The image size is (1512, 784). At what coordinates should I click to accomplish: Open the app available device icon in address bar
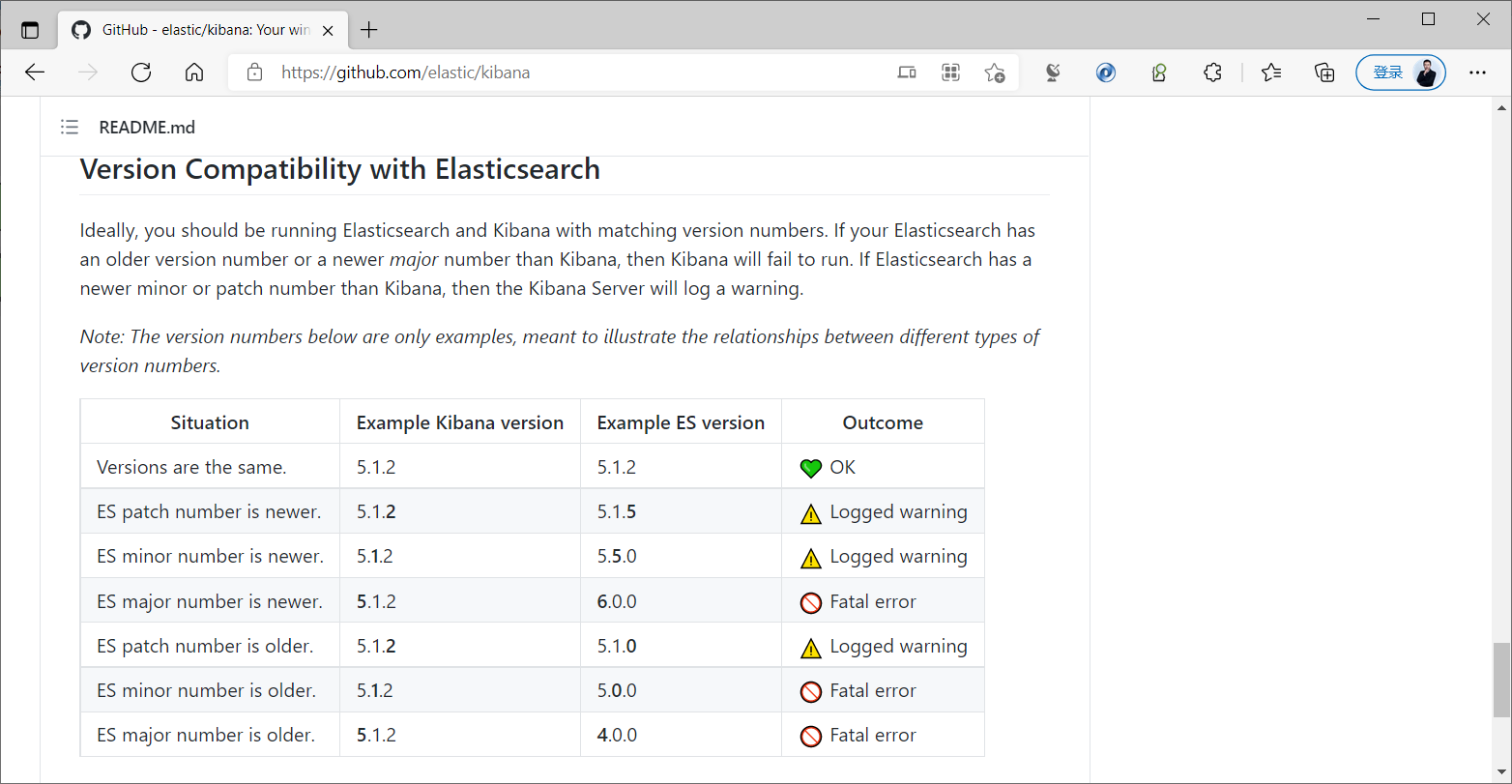pos(907,73)
